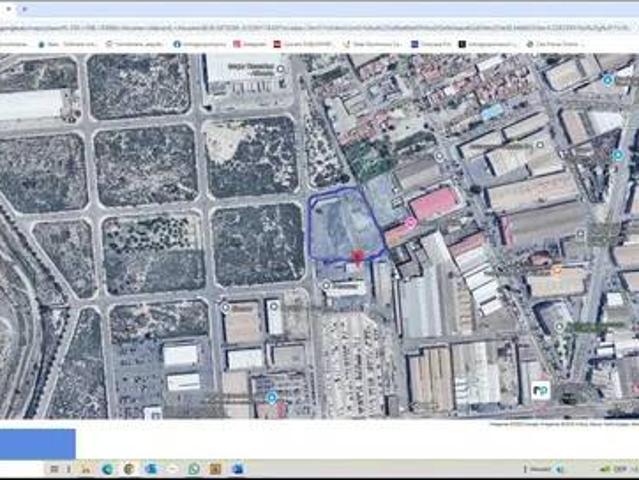Click the red location pin on the map
The width and height of the screenshot is (639, 480).
pos(357,258)
